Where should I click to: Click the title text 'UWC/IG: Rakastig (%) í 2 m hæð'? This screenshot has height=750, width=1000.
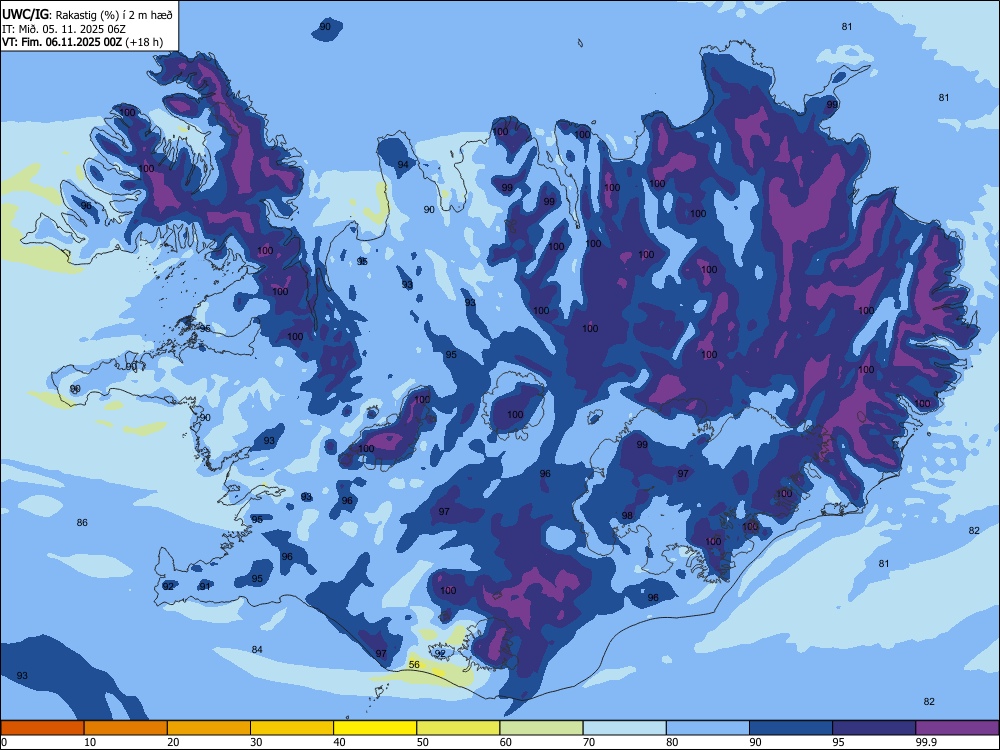[87, 14]
